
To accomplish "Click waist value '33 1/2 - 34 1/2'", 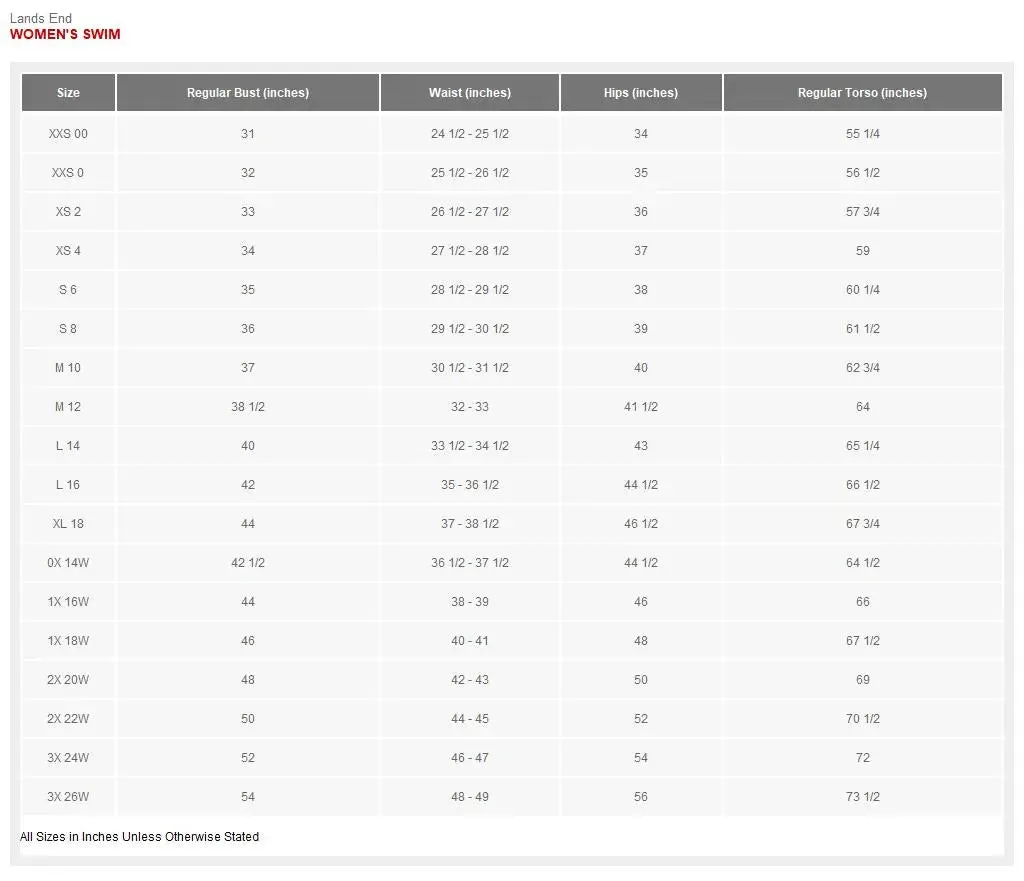I will coord(470,445).
